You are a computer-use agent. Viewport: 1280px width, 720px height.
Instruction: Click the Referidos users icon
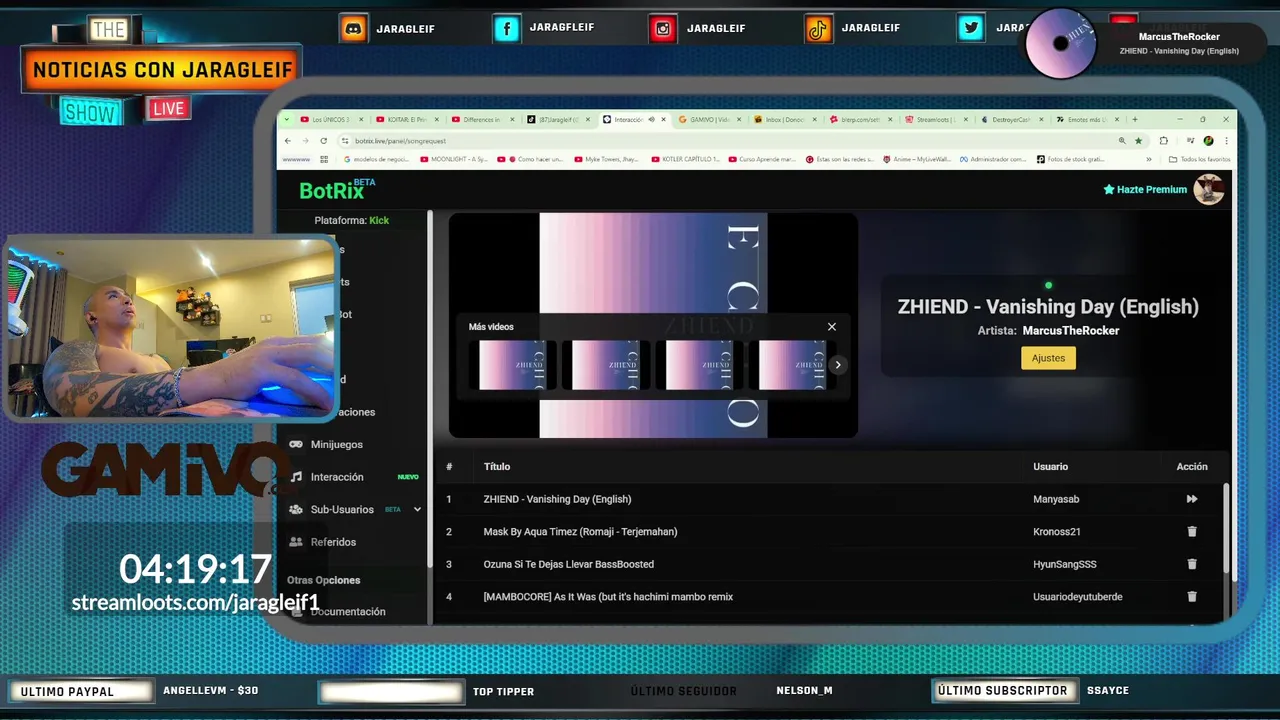tap(296, 542)
